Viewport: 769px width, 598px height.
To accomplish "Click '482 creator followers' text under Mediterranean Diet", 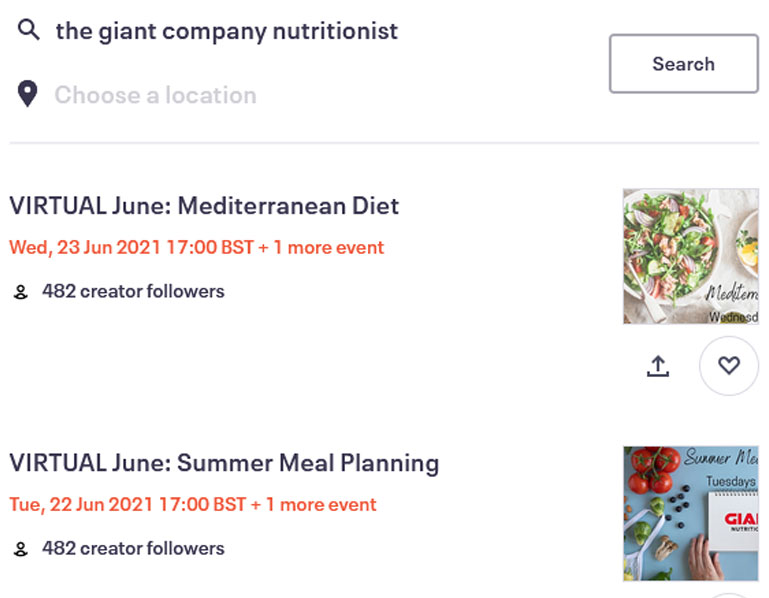I will pyautogui.click(x=133, y=292).
